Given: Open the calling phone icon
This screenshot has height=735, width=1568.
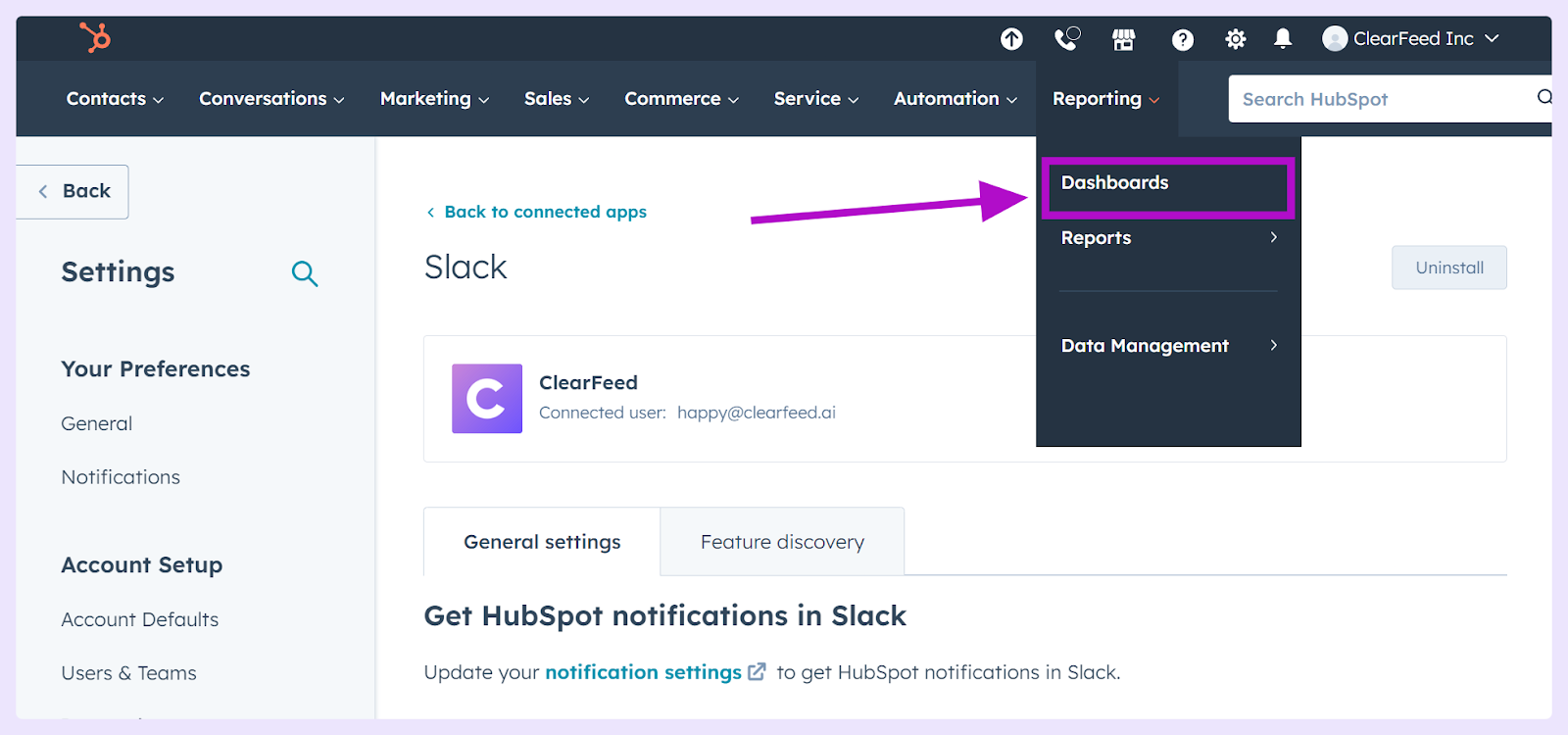Looking at the screenshot, I should pyautogui.click(x=1066, y=38).
